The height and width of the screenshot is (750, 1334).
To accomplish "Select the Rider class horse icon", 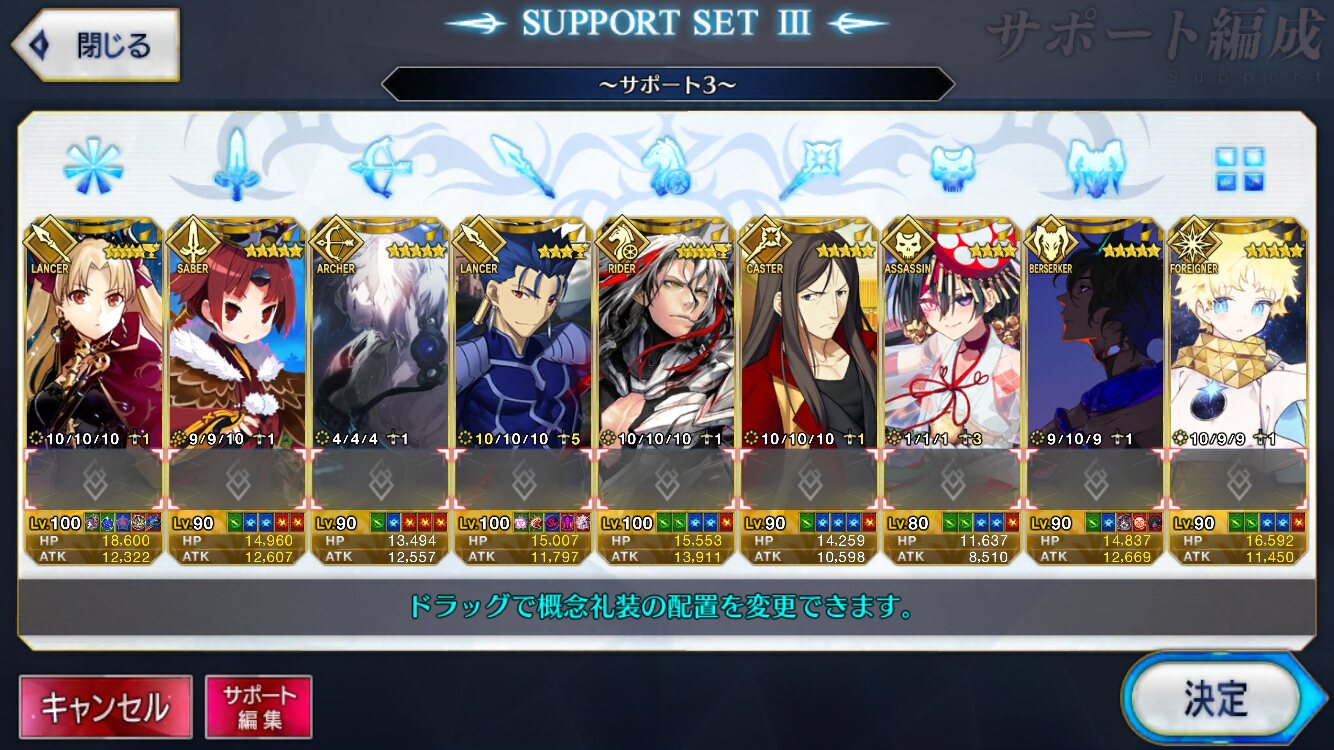I will click(665, 166).
